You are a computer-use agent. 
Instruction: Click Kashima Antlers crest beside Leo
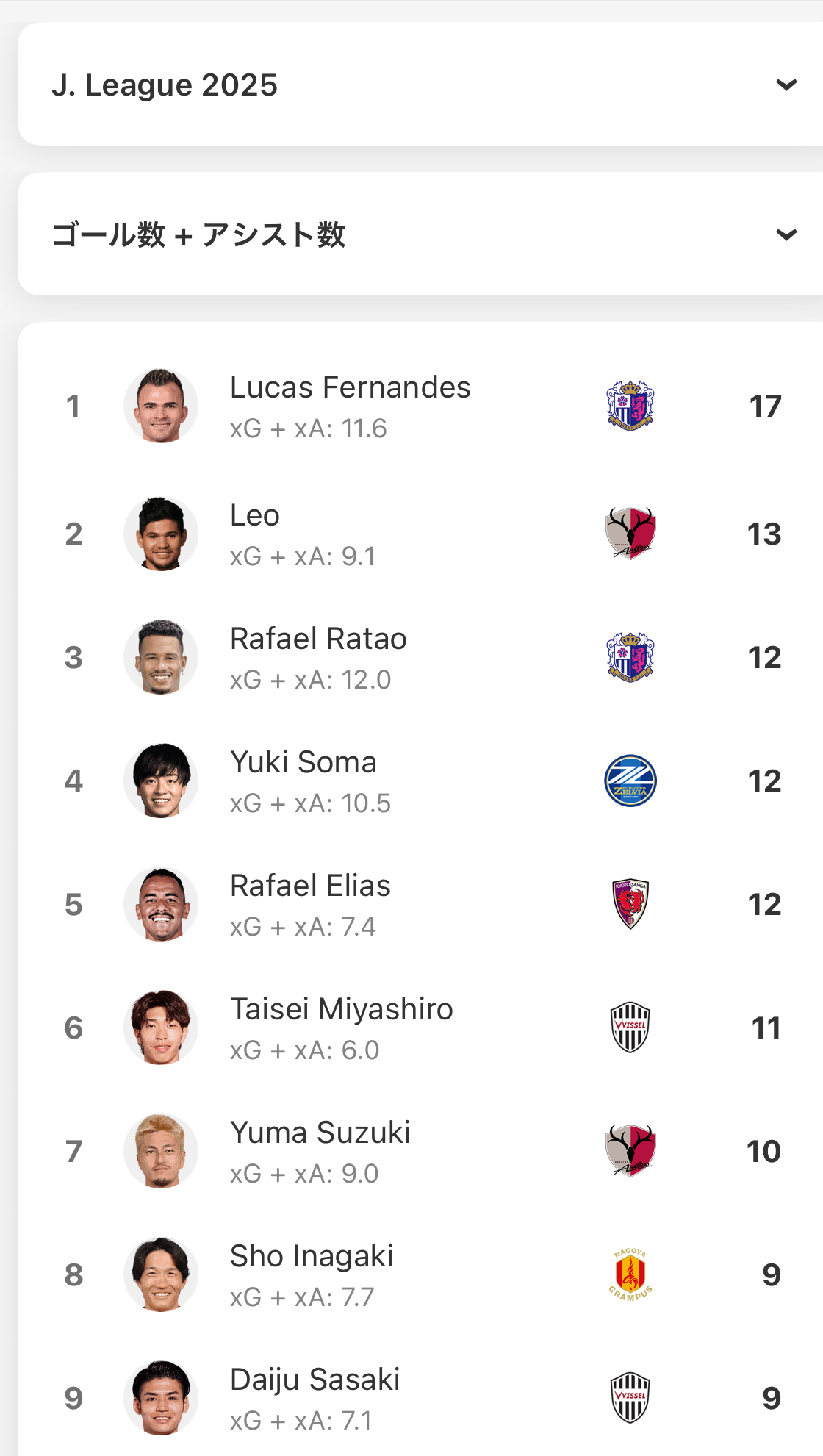(x=630, y=534)
